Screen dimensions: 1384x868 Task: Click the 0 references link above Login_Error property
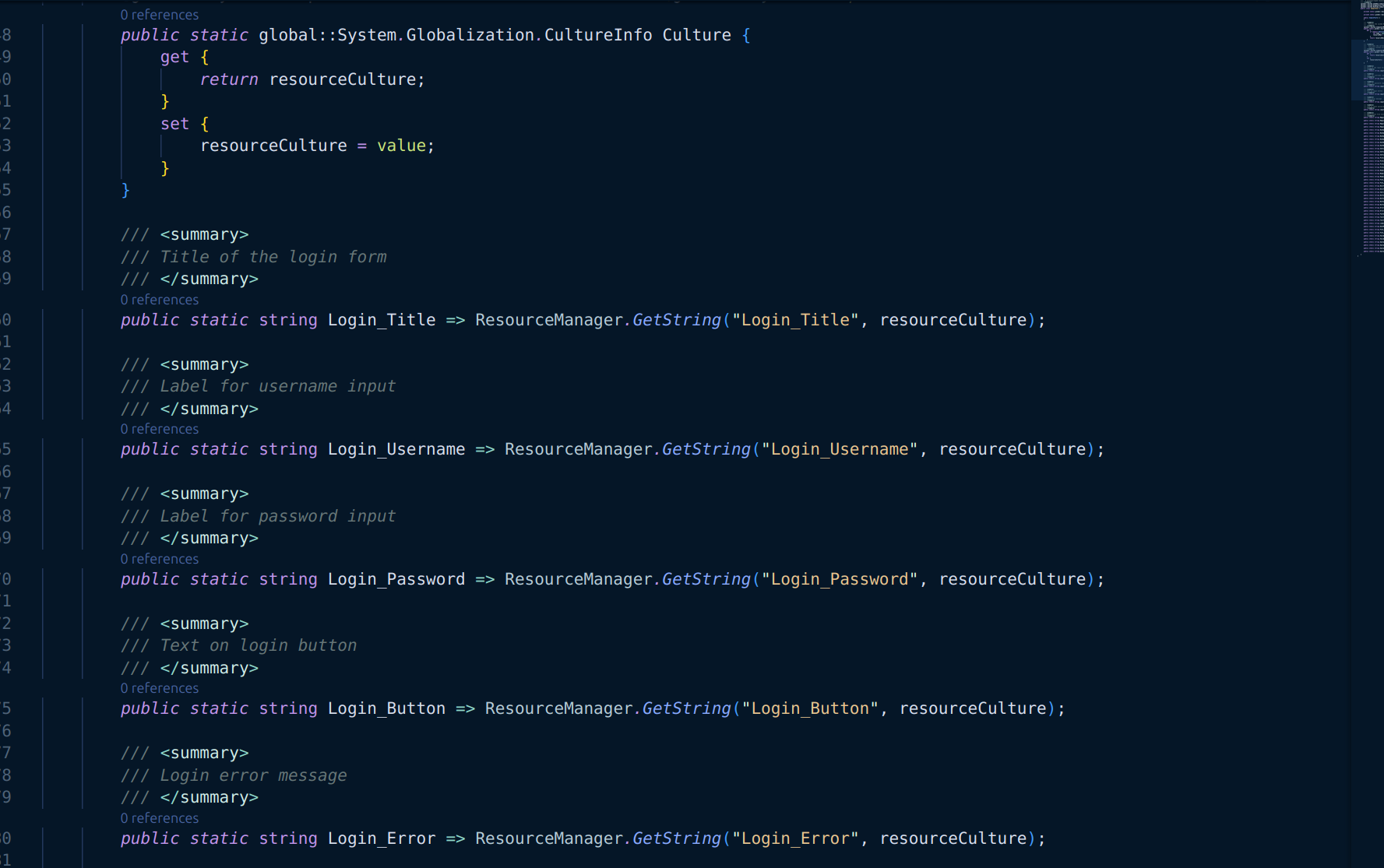click(159, 818)
